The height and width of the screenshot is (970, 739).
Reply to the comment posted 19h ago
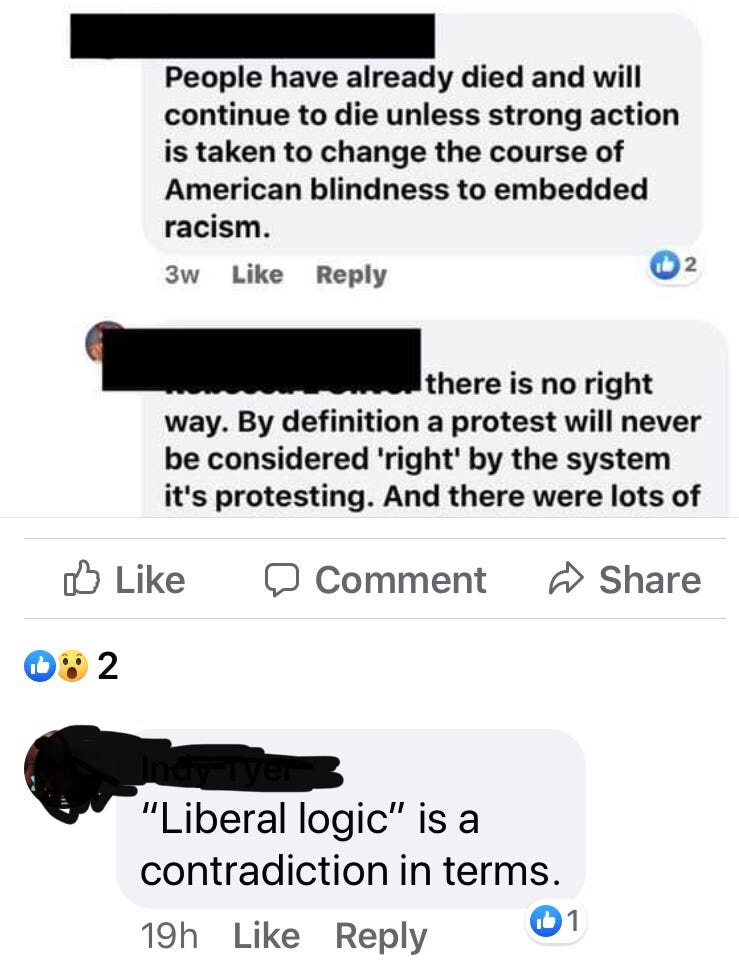point(381,937)
